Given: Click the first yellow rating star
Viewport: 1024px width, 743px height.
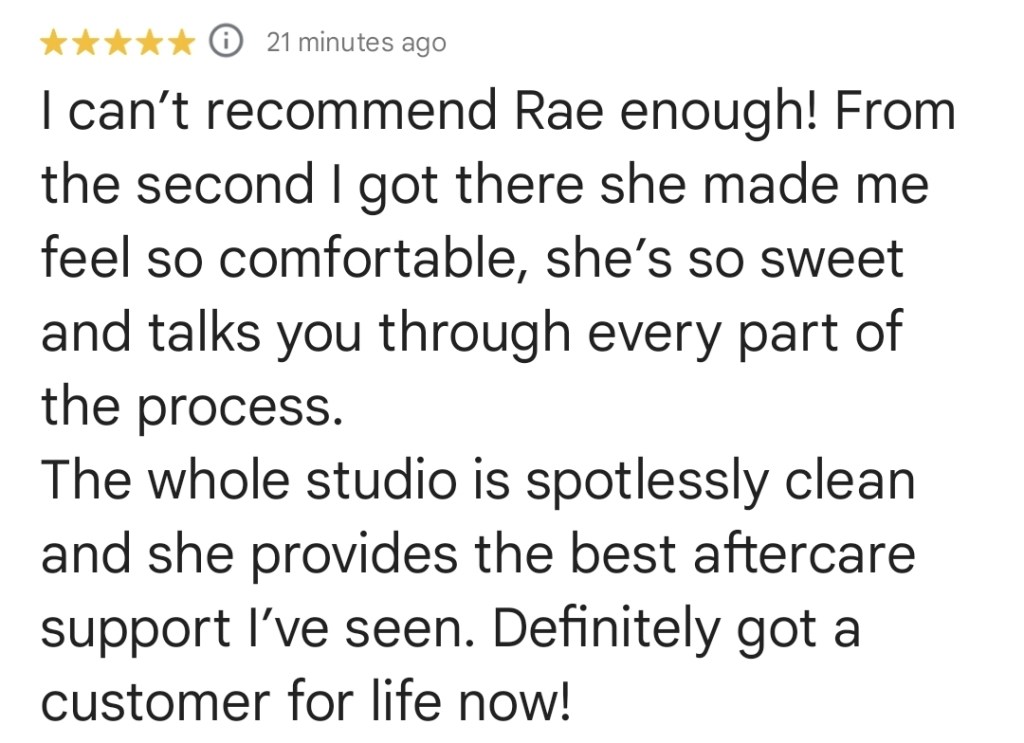Looking at the screenshot, I should pos(55,42).
